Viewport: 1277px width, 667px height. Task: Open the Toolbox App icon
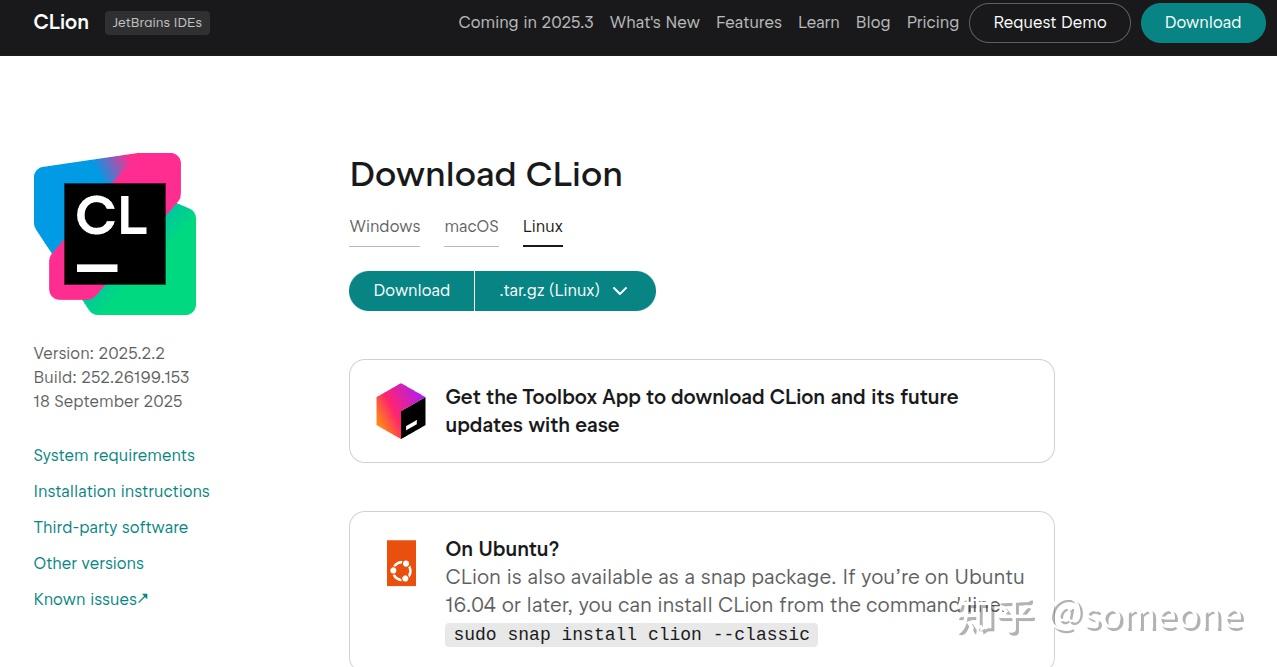tap(401, 410)
